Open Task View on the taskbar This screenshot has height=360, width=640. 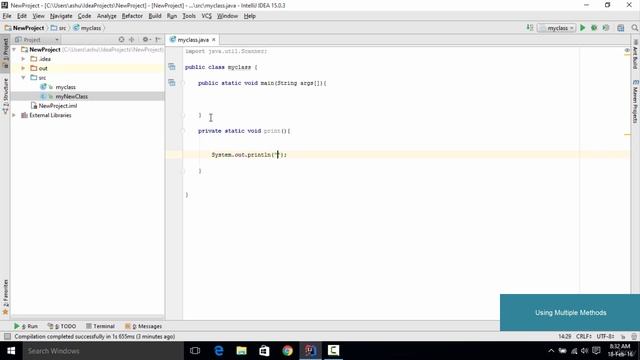(x=195, y=351)
